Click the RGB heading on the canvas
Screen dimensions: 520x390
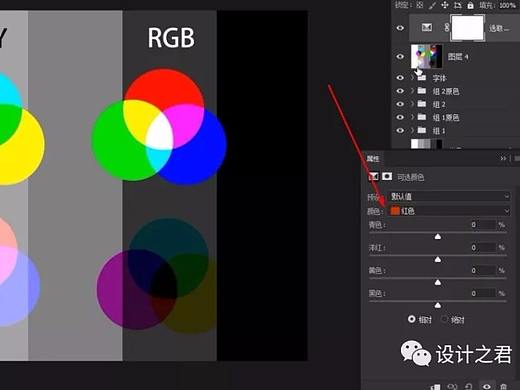[171, 38]
